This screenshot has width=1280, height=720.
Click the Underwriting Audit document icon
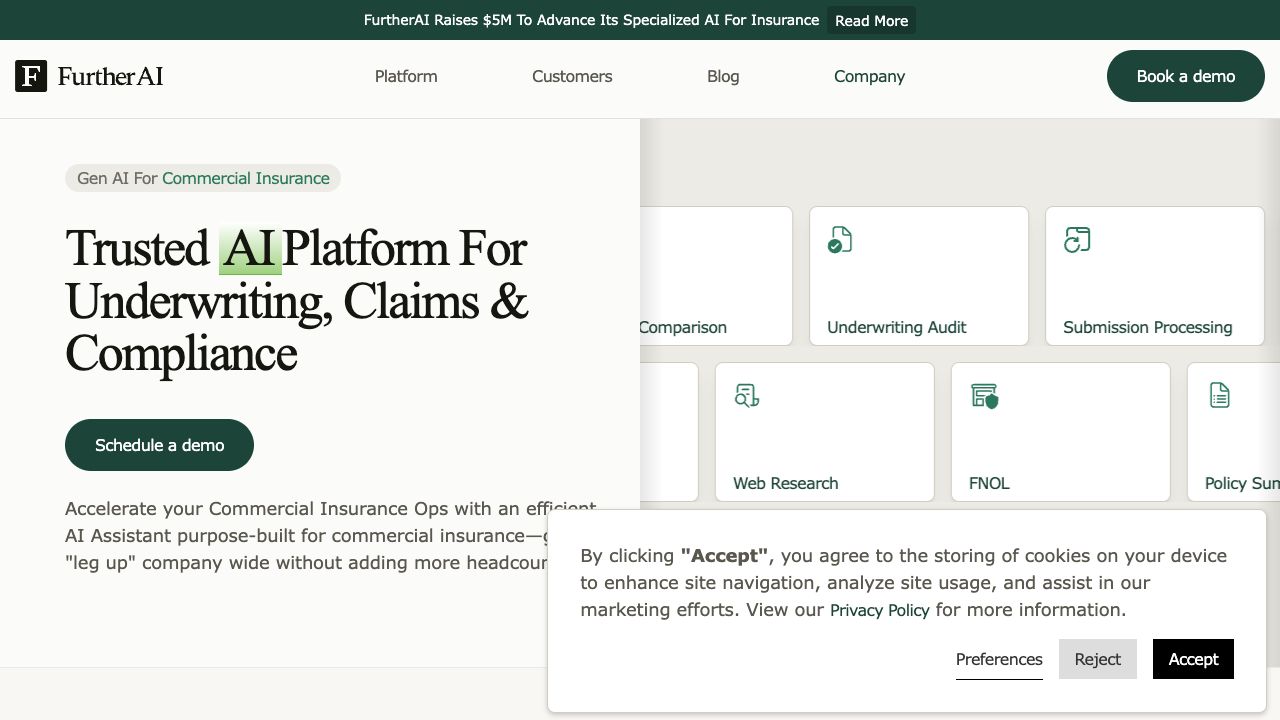click(x=840, y=240)
